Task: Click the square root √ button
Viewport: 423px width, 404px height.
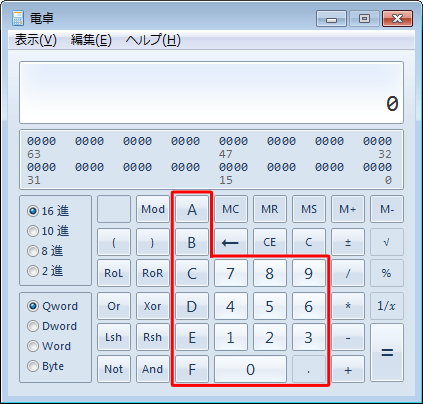Action: pos(387,242)
